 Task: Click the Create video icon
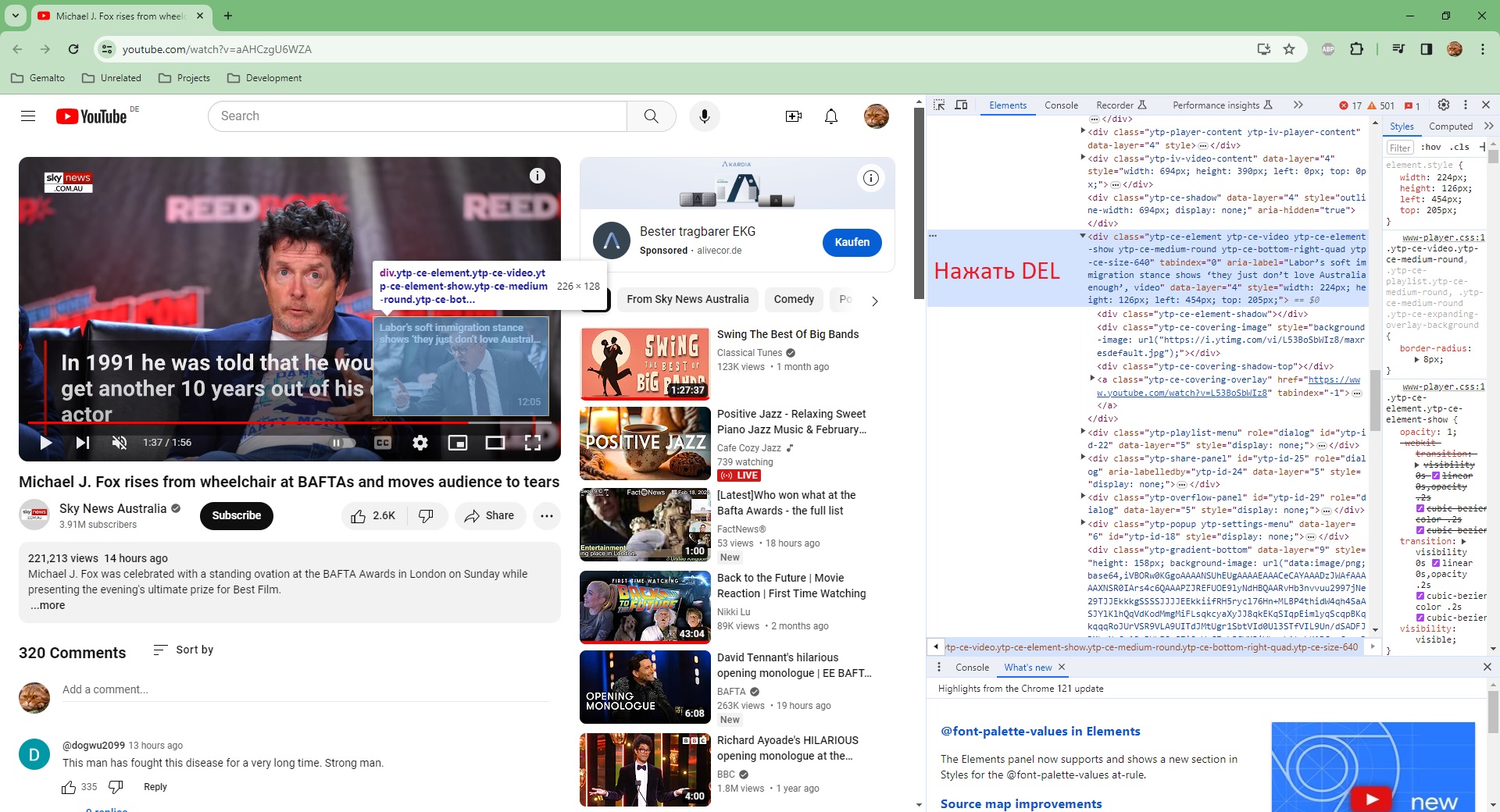point(793,116)
